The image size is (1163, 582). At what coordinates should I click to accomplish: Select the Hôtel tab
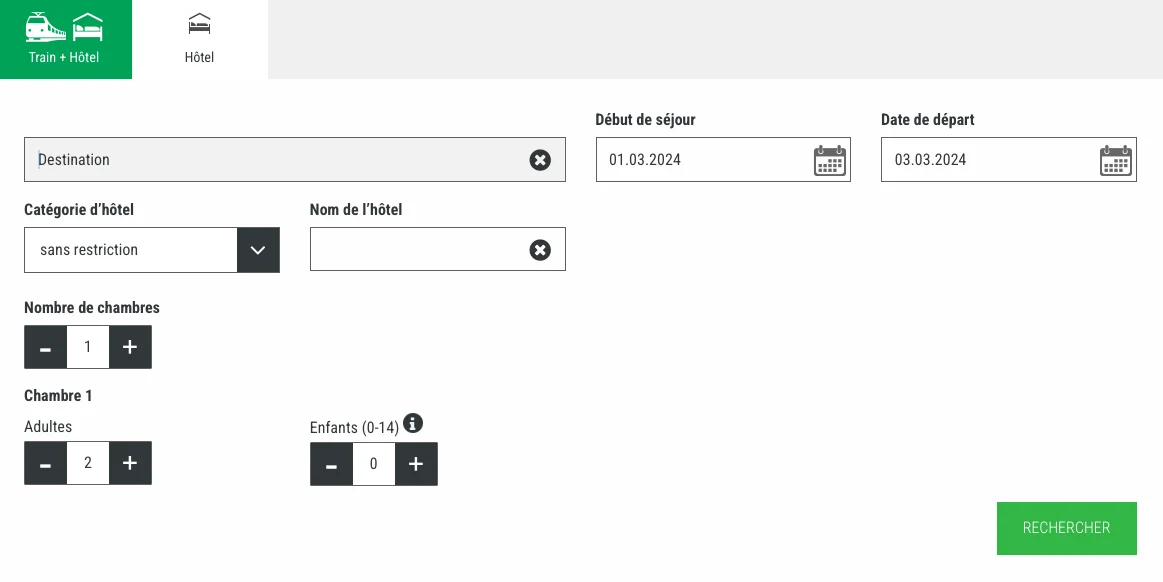(x=199, y=39)
